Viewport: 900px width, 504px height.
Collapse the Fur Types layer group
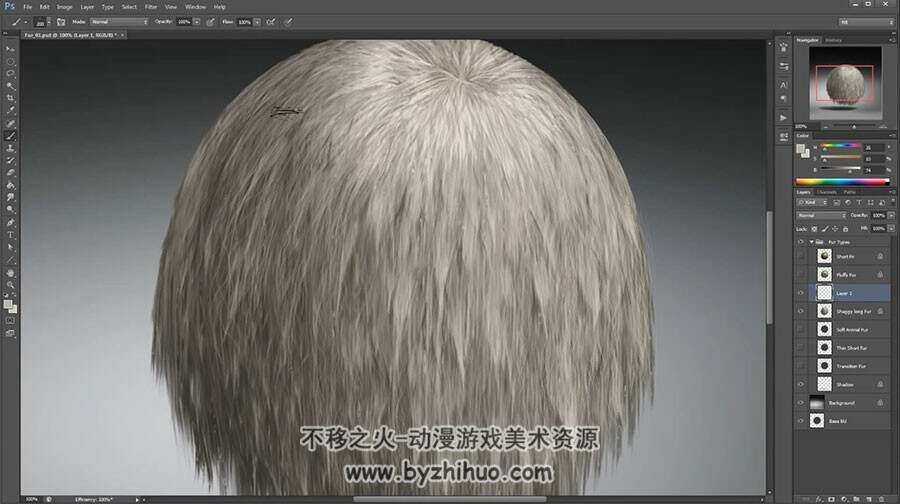811,242
